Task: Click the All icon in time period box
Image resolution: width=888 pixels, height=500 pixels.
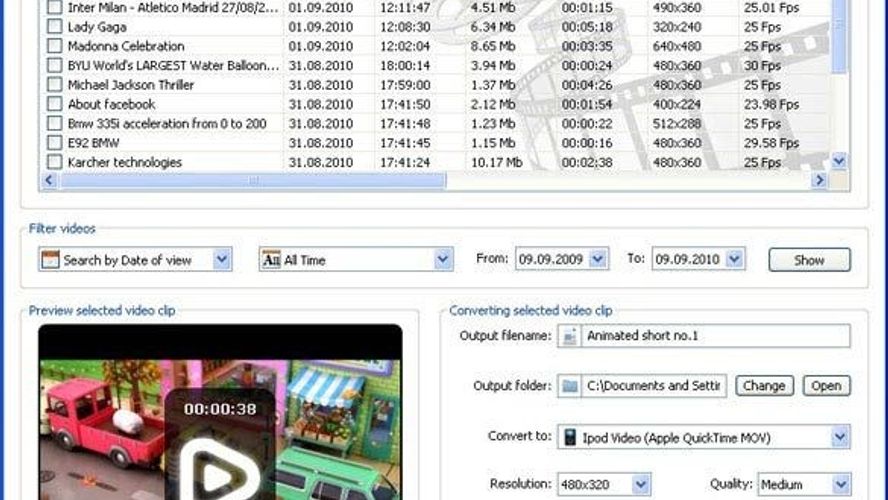Action: click(x=271, y=259)
